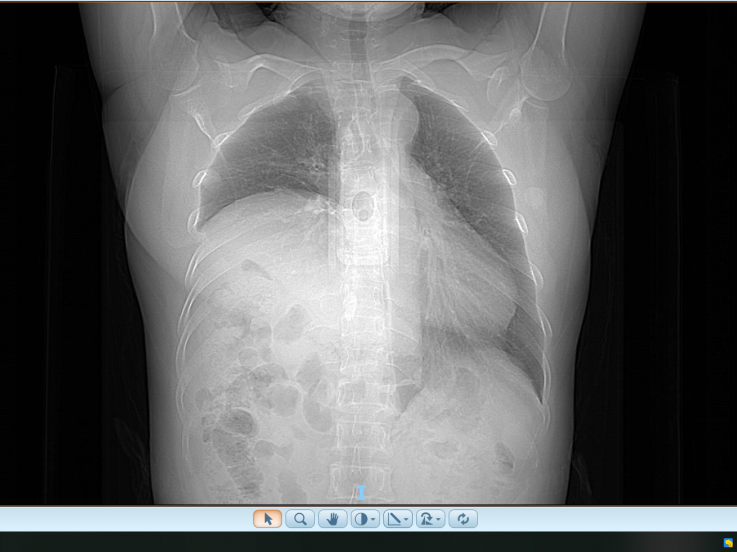The image size is (737, 552).
Task: Open the yellow-and-blue icon in the bottom corner
Action: 728,543
